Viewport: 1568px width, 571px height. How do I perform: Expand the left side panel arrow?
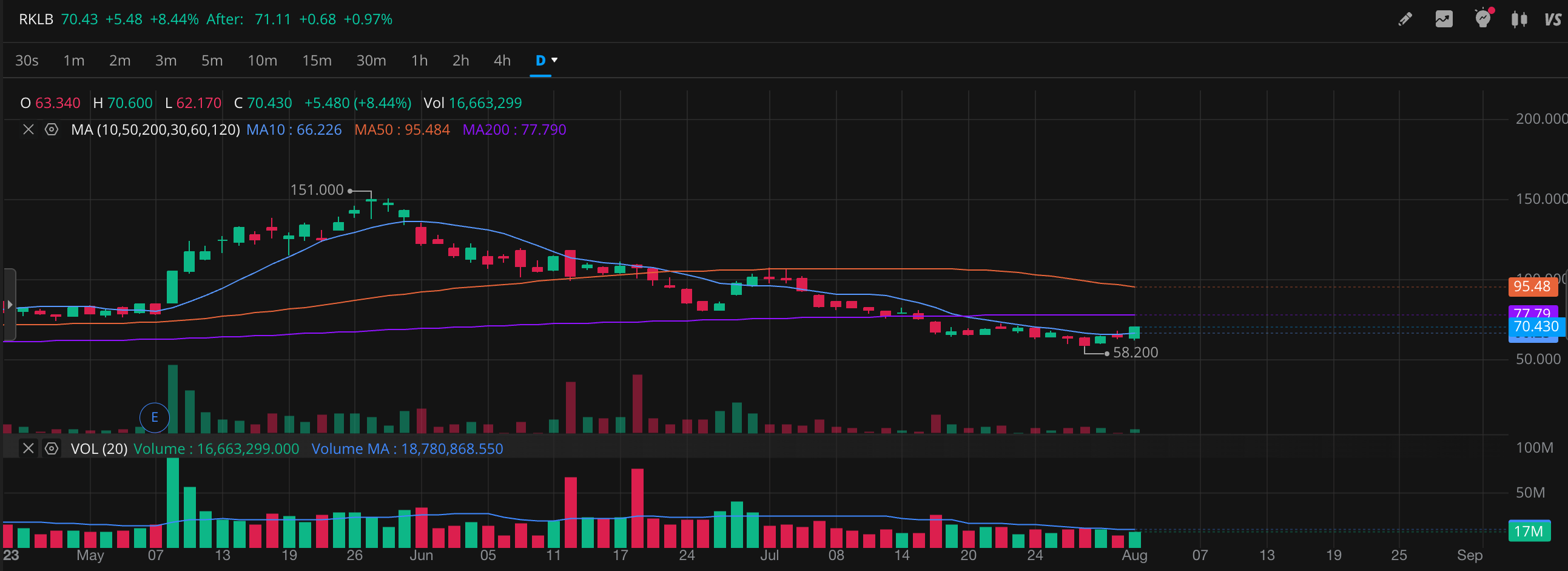point(9,305)
